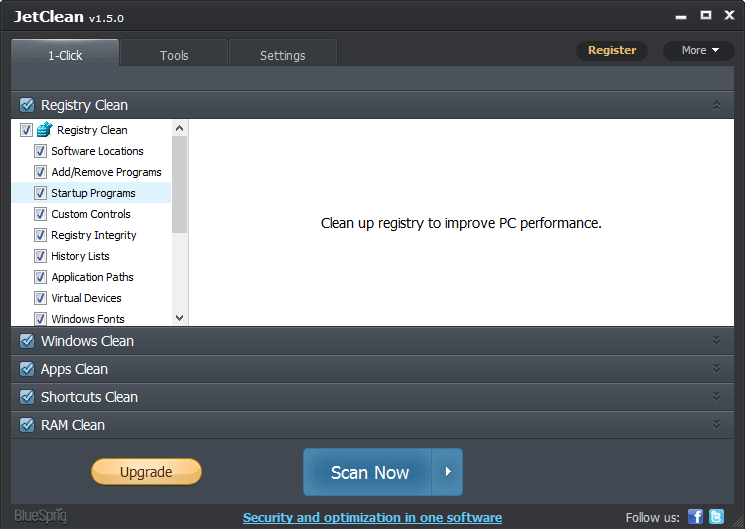Image resolution: width=745 pixels, height=529 pixels.
Task: Open the More dropdown menu
Action: tap(699, 50)
